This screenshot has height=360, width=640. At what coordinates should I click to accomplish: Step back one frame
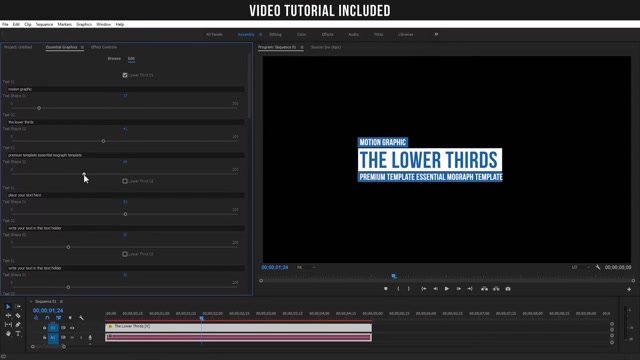tap(435, 289)
